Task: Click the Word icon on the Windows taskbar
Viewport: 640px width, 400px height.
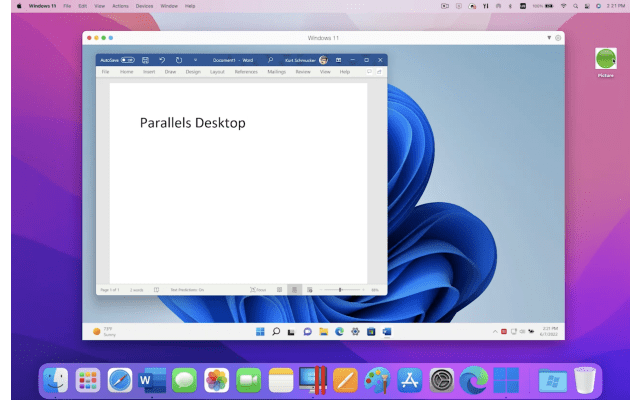Action: [387, 331]
